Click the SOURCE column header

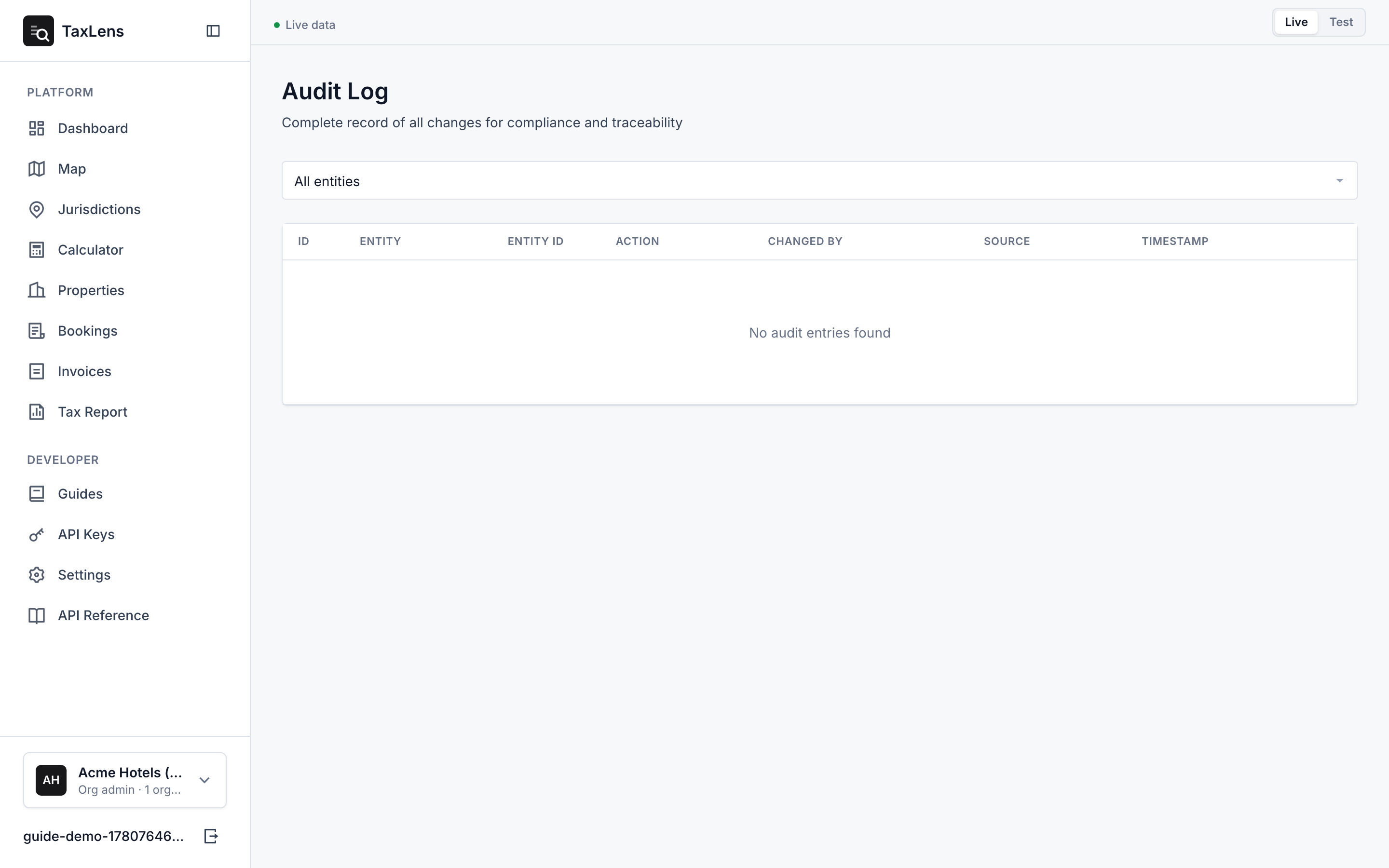click(1006, 242)
